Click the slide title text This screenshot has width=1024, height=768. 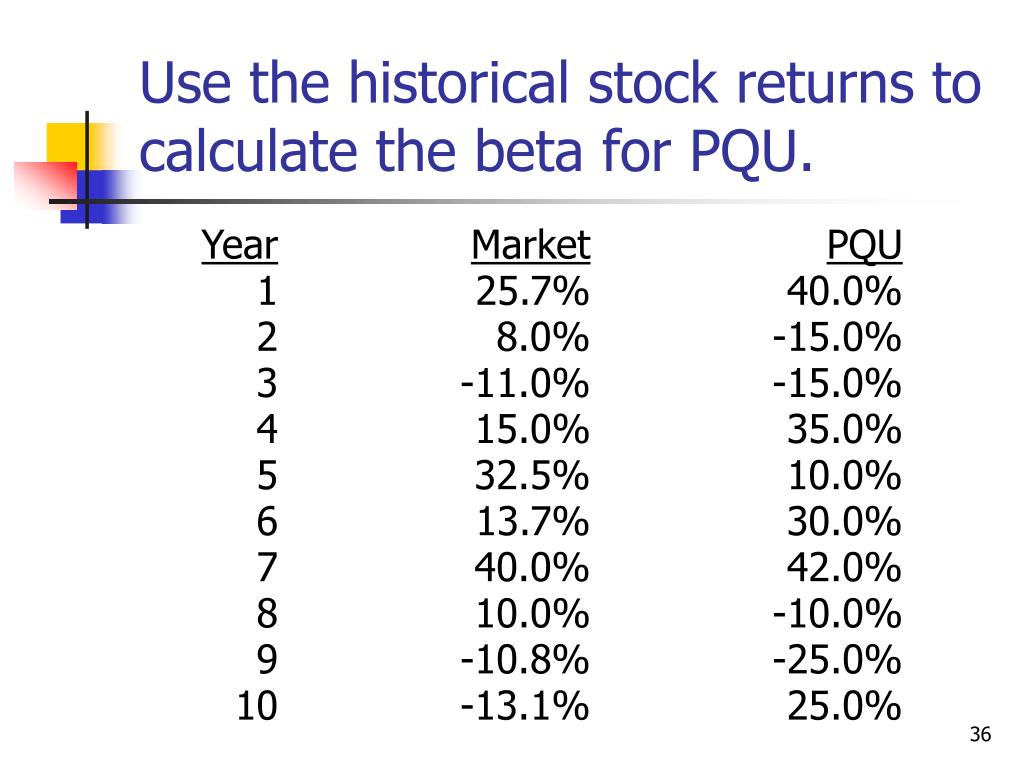click(560, 118)
